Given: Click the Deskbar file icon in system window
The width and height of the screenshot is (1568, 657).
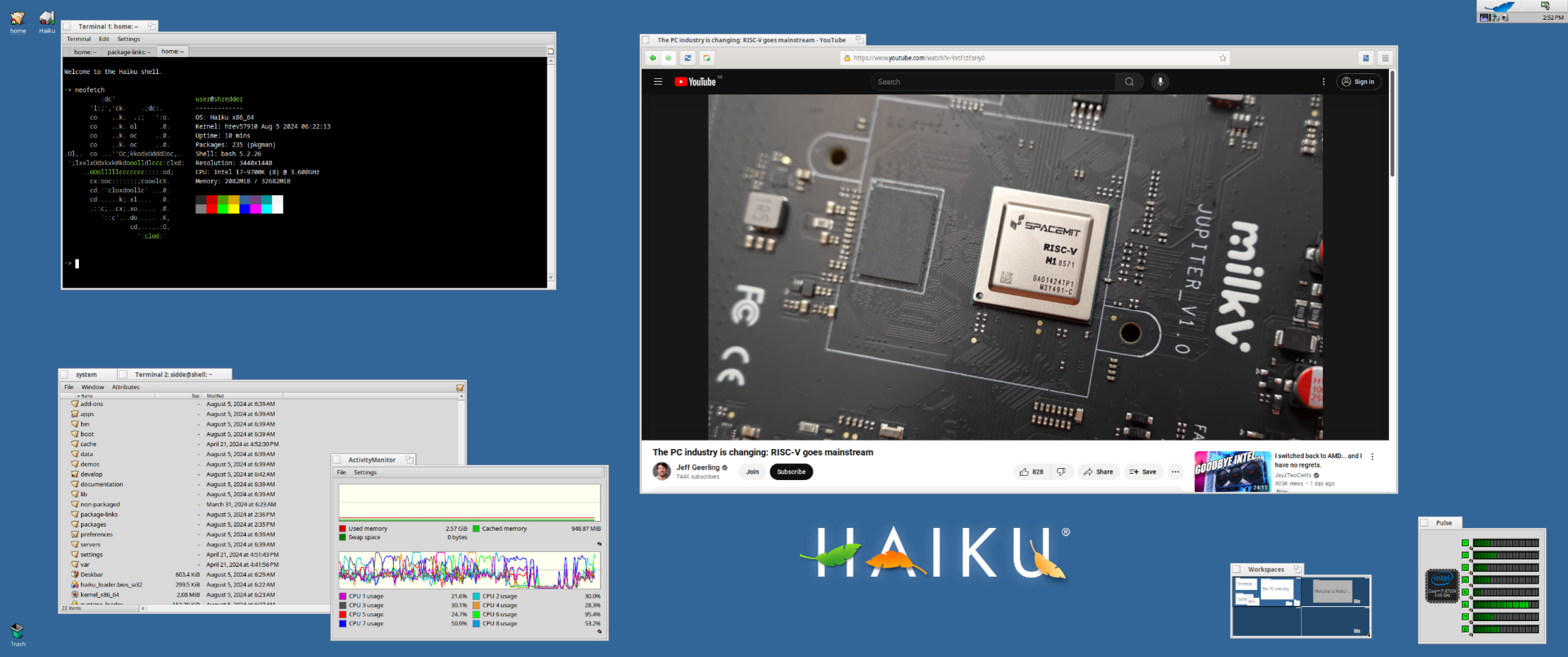Looking at the screenshot, I should point(75,575).
